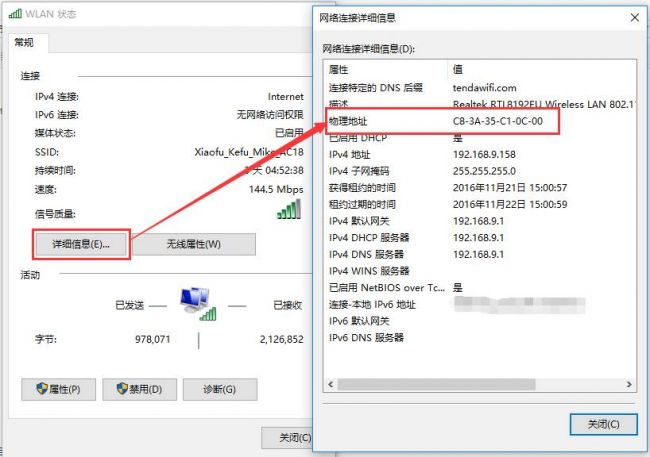The image size is (650, 457).
Task: Select 已启用 NetBIOS over Tc... row
Action: (480, 288)
